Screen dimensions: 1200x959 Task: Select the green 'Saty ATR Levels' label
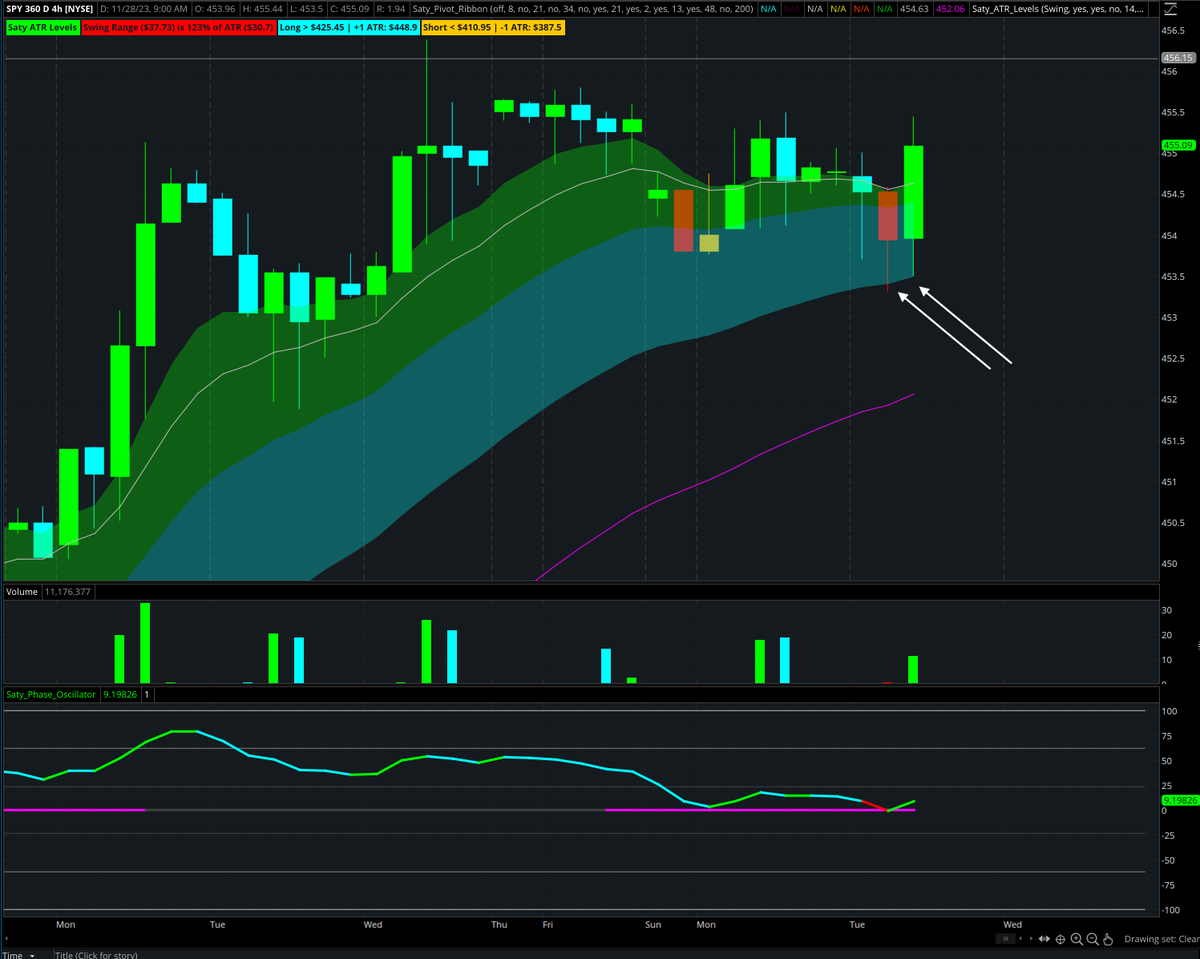43,27
